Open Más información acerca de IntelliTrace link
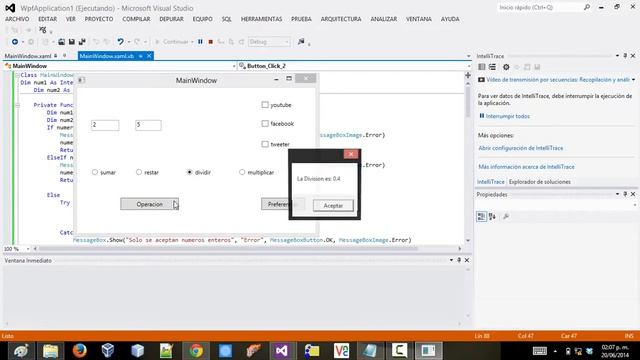The image size is (640, 360). [x=526, y=167]
